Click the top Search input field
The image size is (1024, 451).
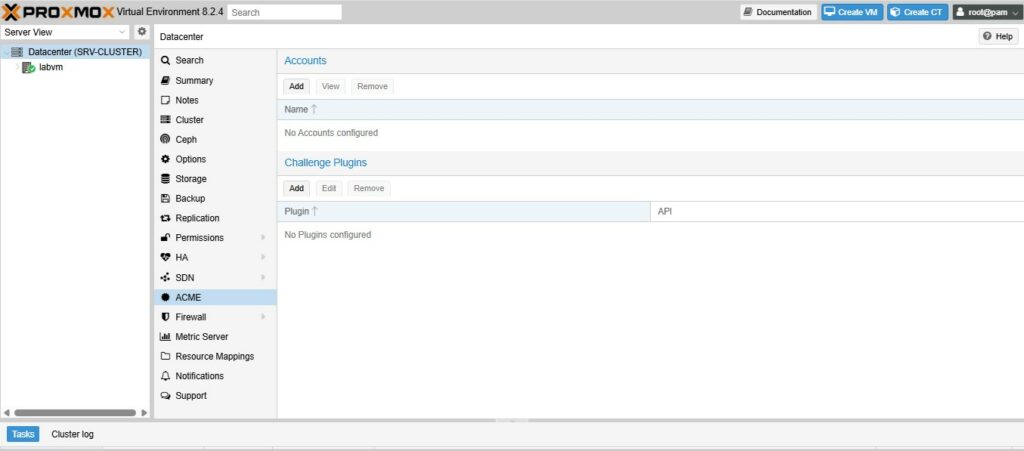coord(284,12)
